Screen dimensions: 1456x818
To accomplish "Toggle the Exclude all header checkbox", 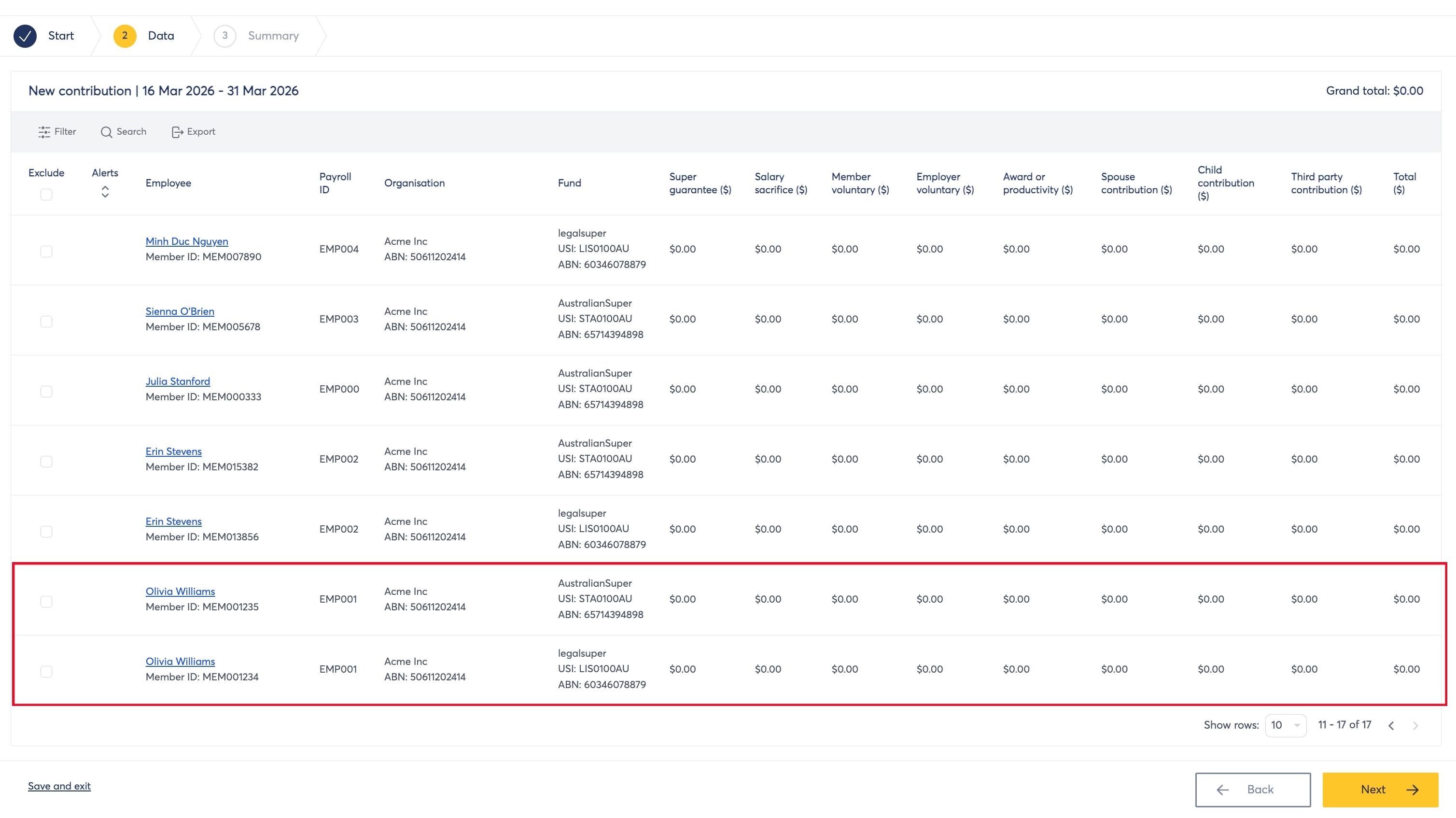I will pos(46,195).
